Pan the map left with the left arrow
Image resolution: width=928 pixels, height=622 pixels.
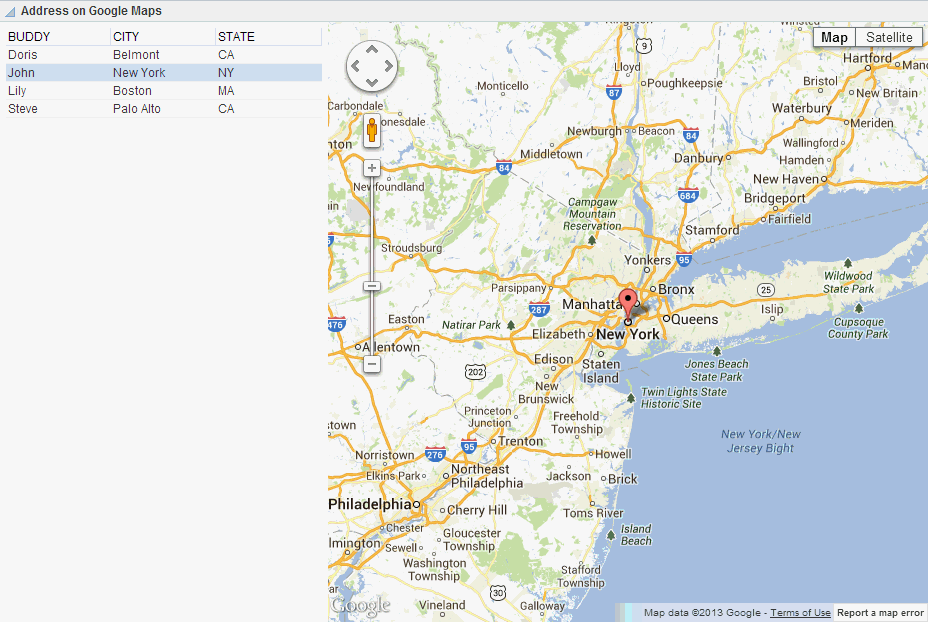pyautogui.click(x=356, y=66)
